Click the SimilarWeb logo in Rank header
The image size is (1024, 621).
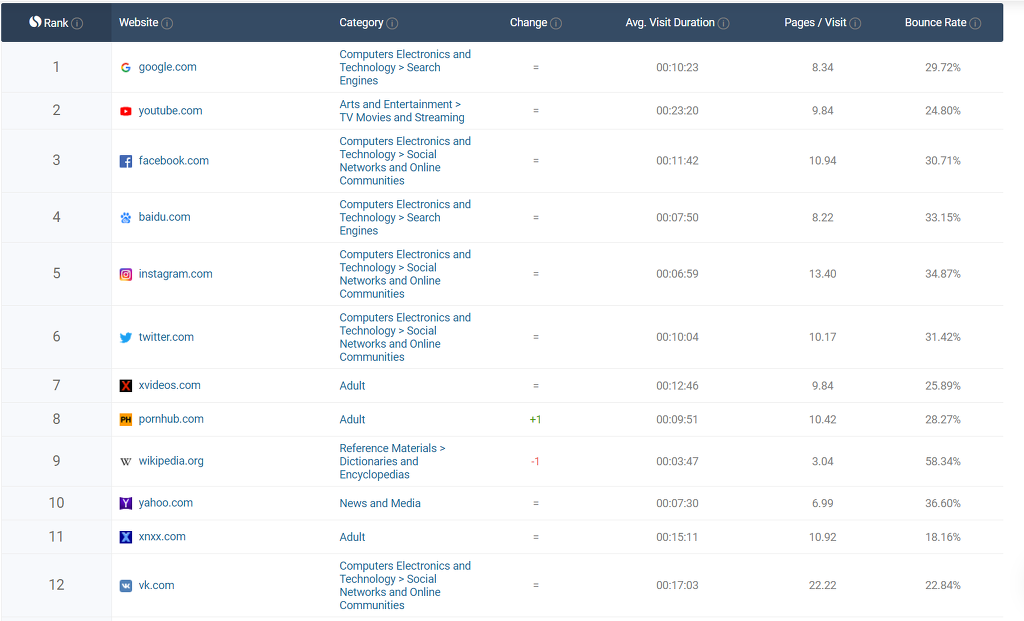(x=35, y=22)
